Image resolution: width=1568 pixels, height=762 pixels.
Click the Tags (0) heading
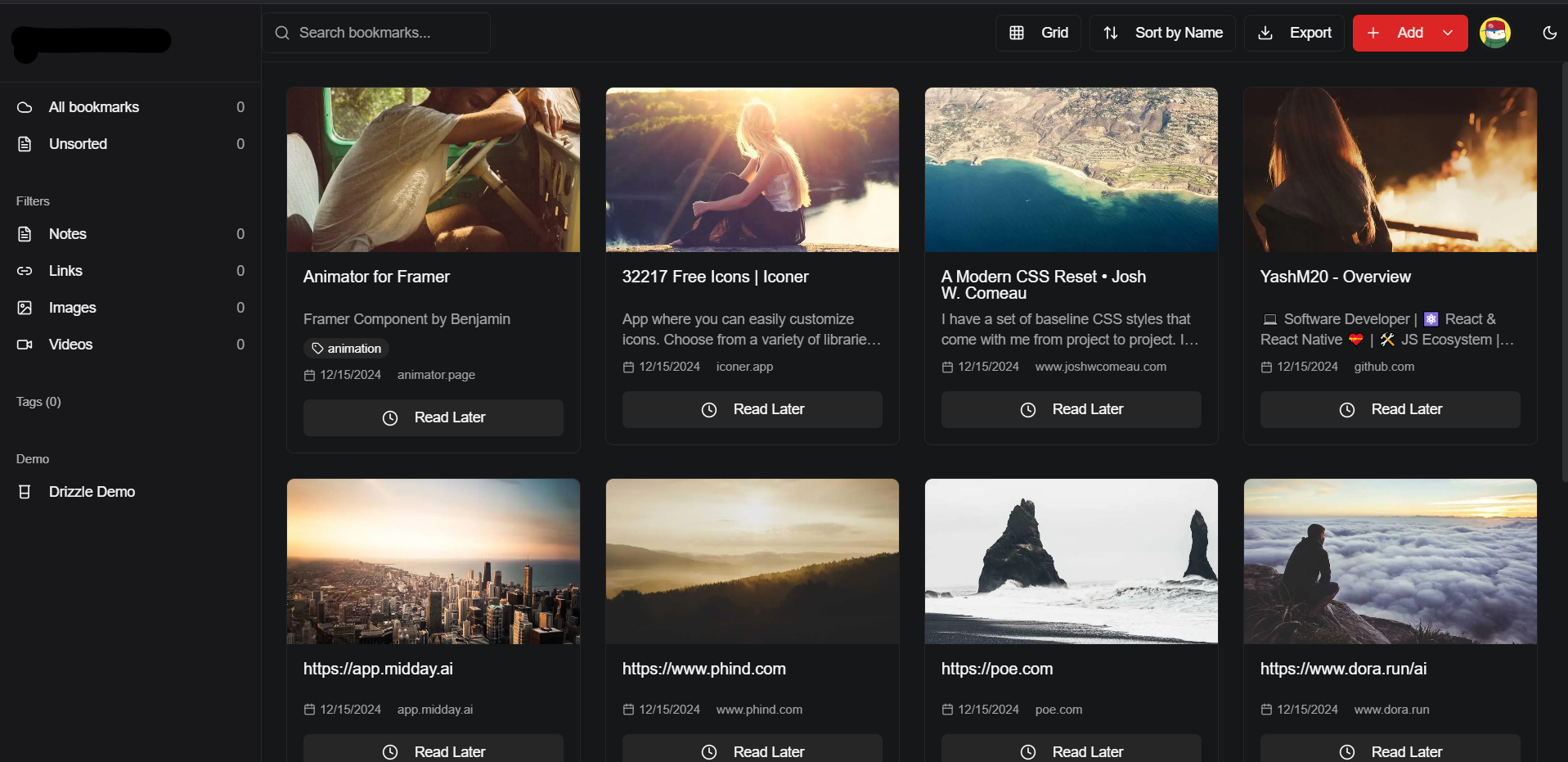(x=38, y=402)
